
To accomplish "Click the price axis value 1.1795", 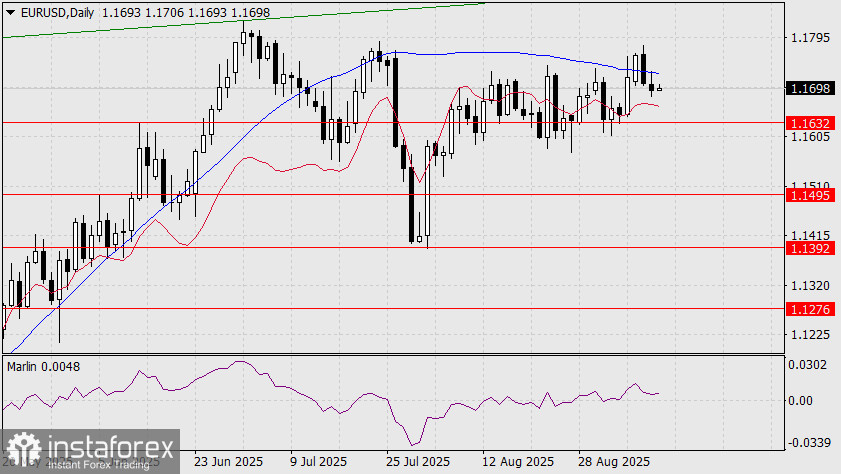I will (810, 38).
